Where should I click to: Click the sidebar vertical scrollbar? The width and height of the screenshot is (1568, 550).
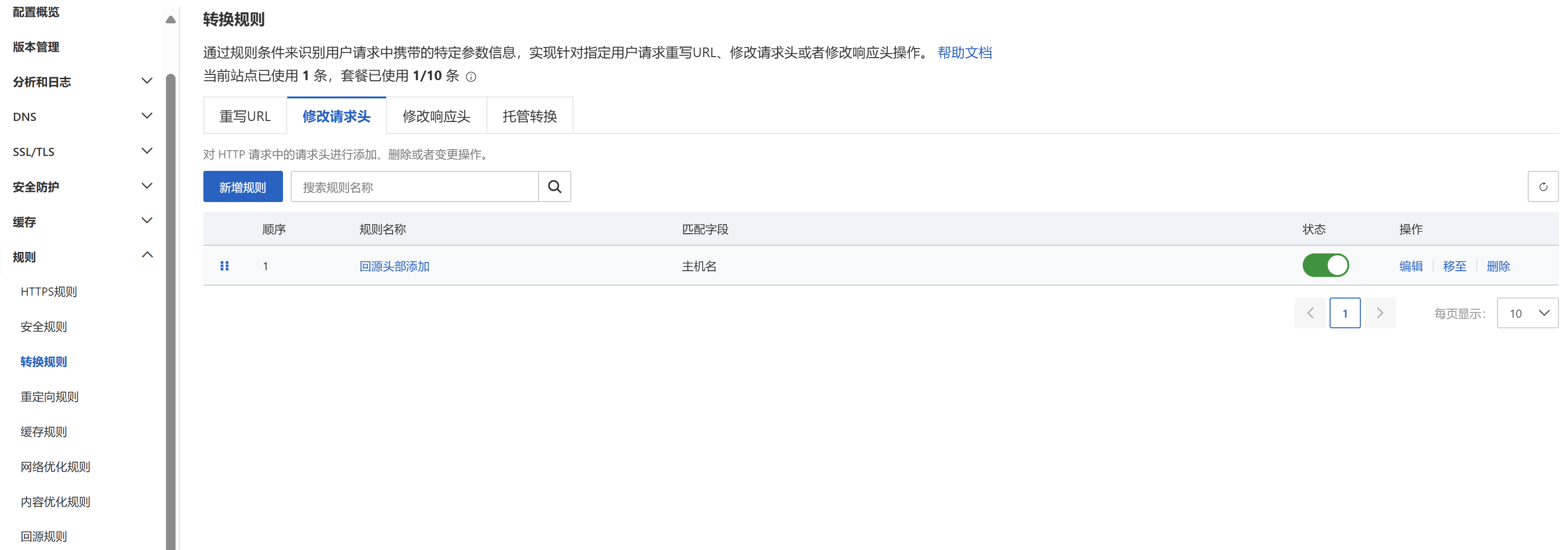click(x=170, y=305)
